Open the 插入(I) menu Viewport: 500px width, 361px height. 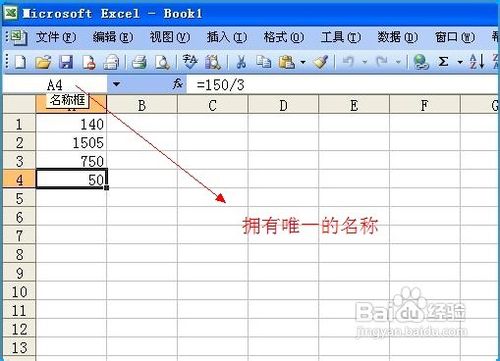coord(227,37)
